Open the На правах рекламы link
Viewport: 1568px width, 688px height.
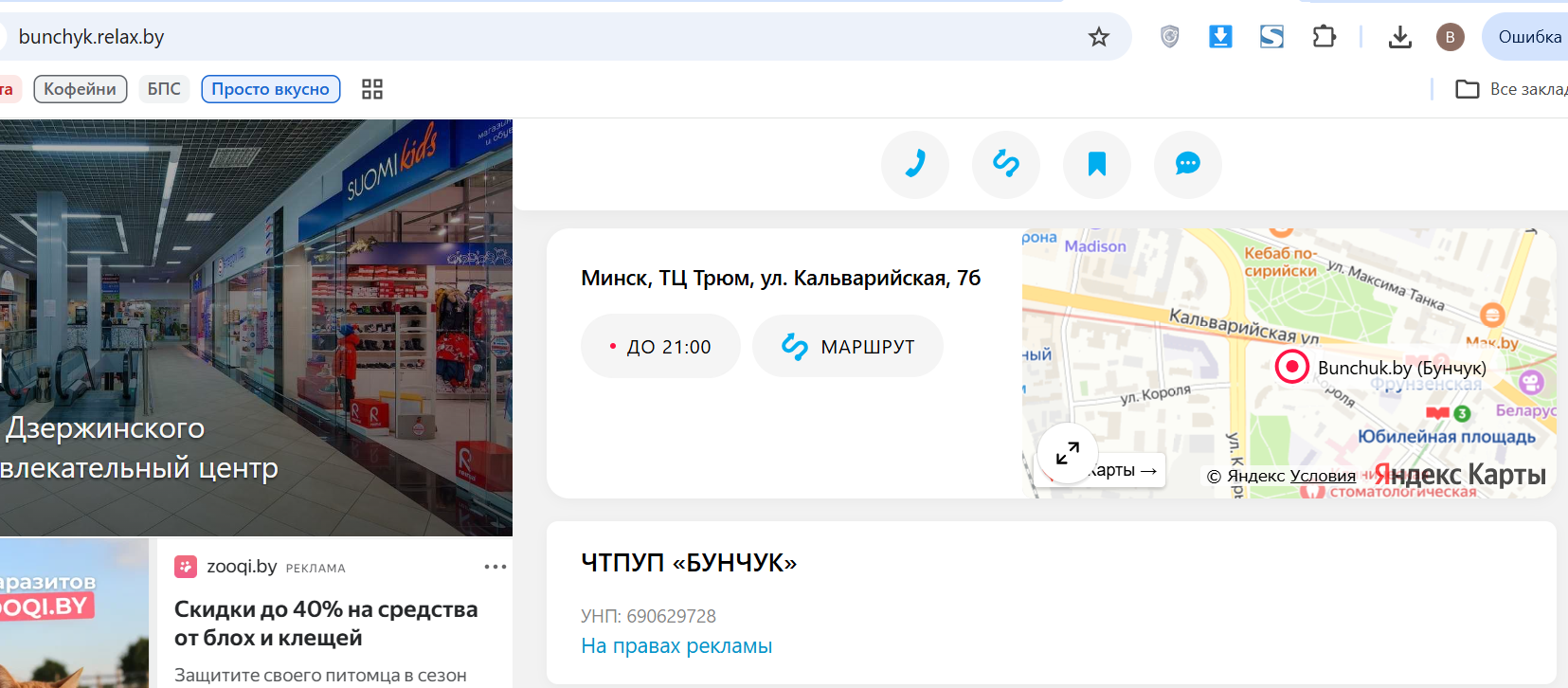[676, 646]
